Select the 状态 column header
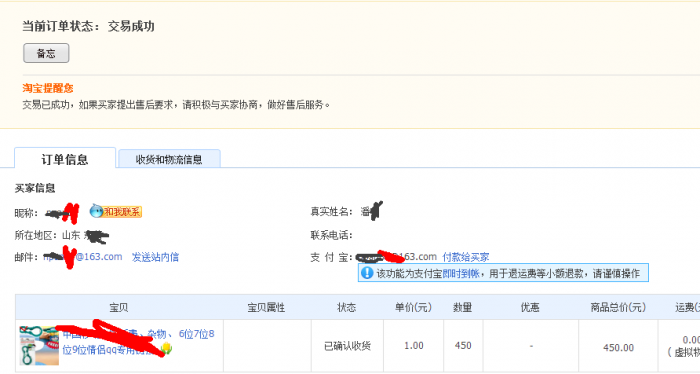The height and width of the screenshot is (374, 700). coord(347,308)
